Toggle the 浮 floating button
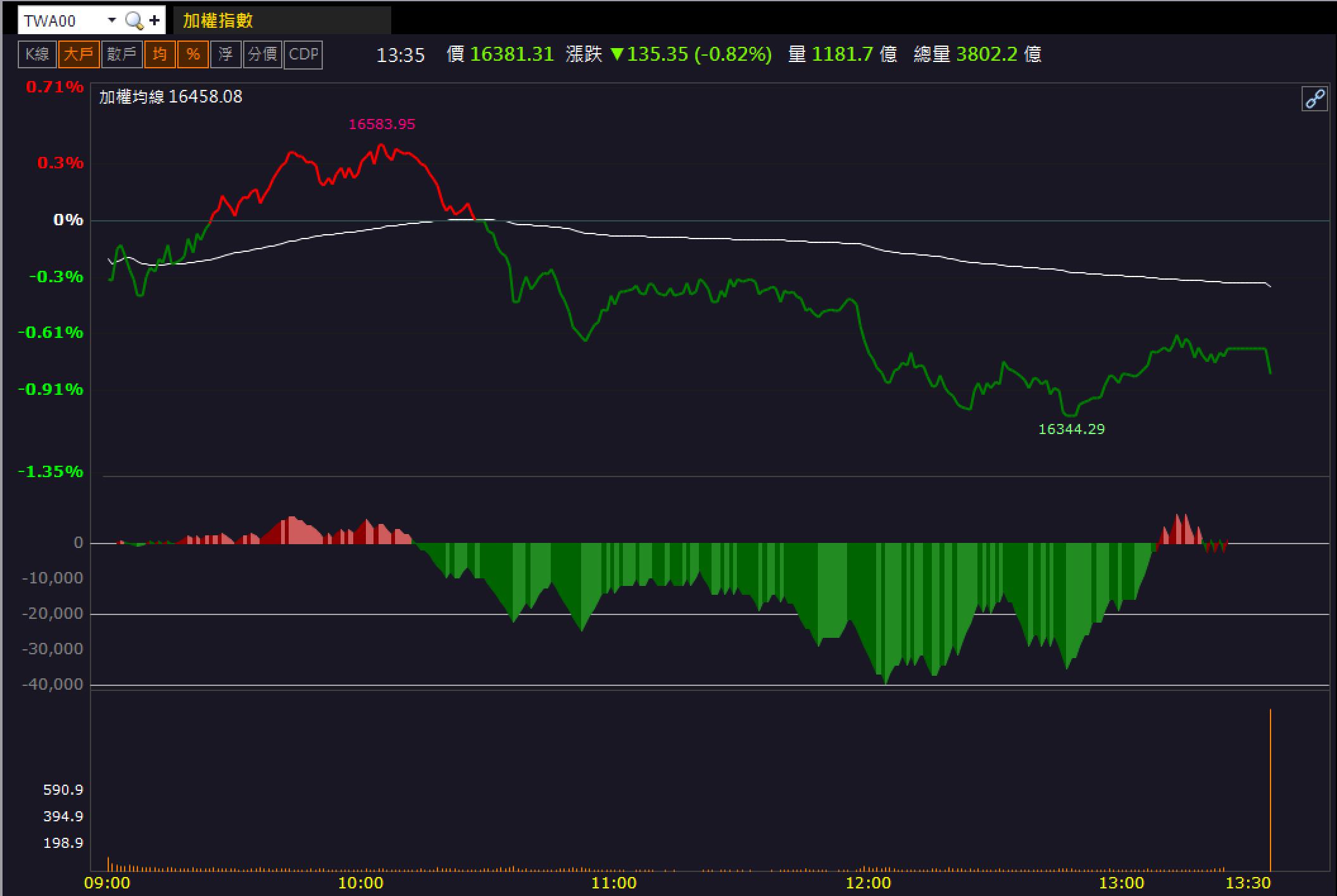This screenshot has height=896, width=1337. 226,54
